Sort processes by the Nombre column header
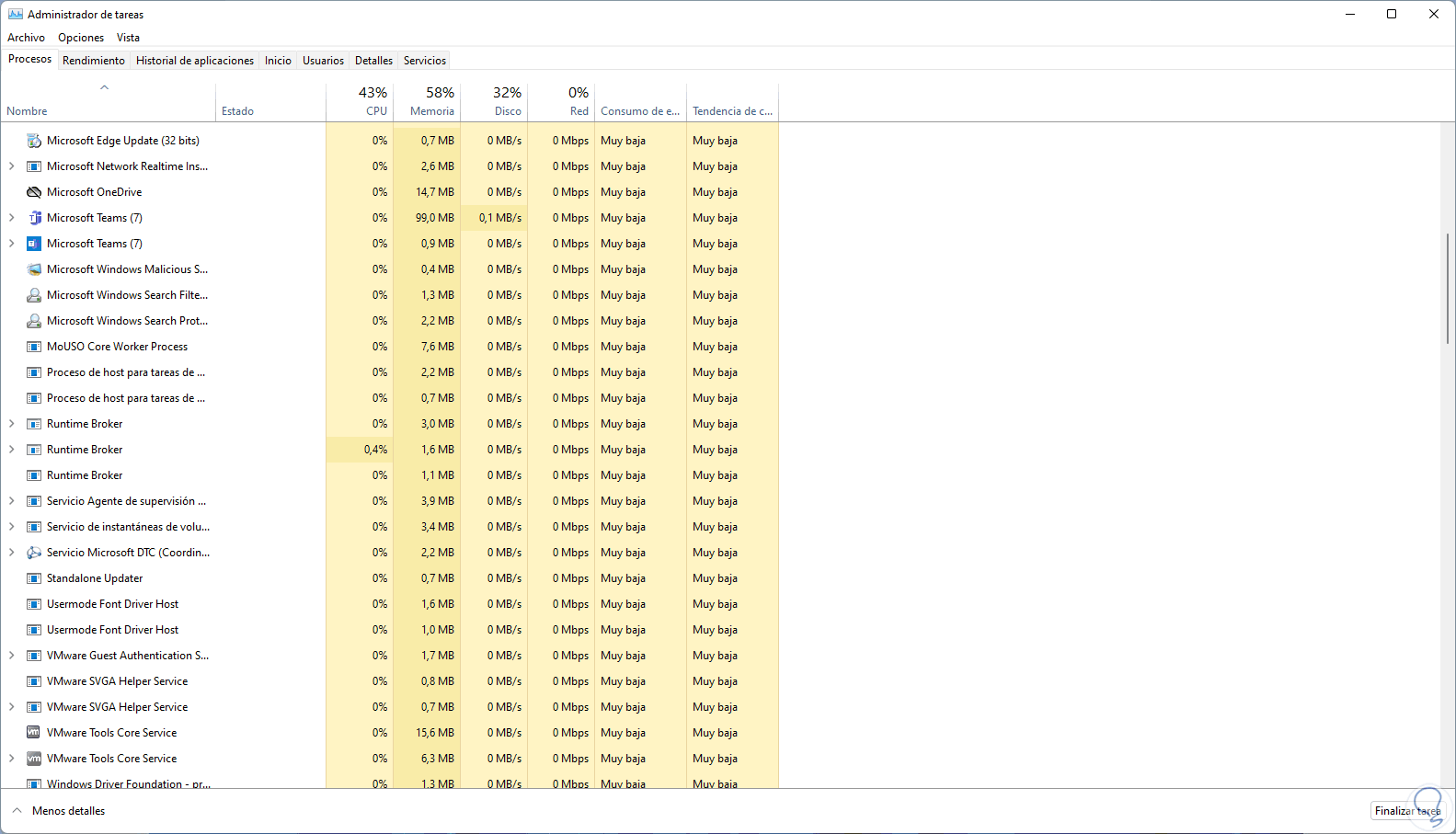This screenshot has height=834, width=1456. coord(108,102)
